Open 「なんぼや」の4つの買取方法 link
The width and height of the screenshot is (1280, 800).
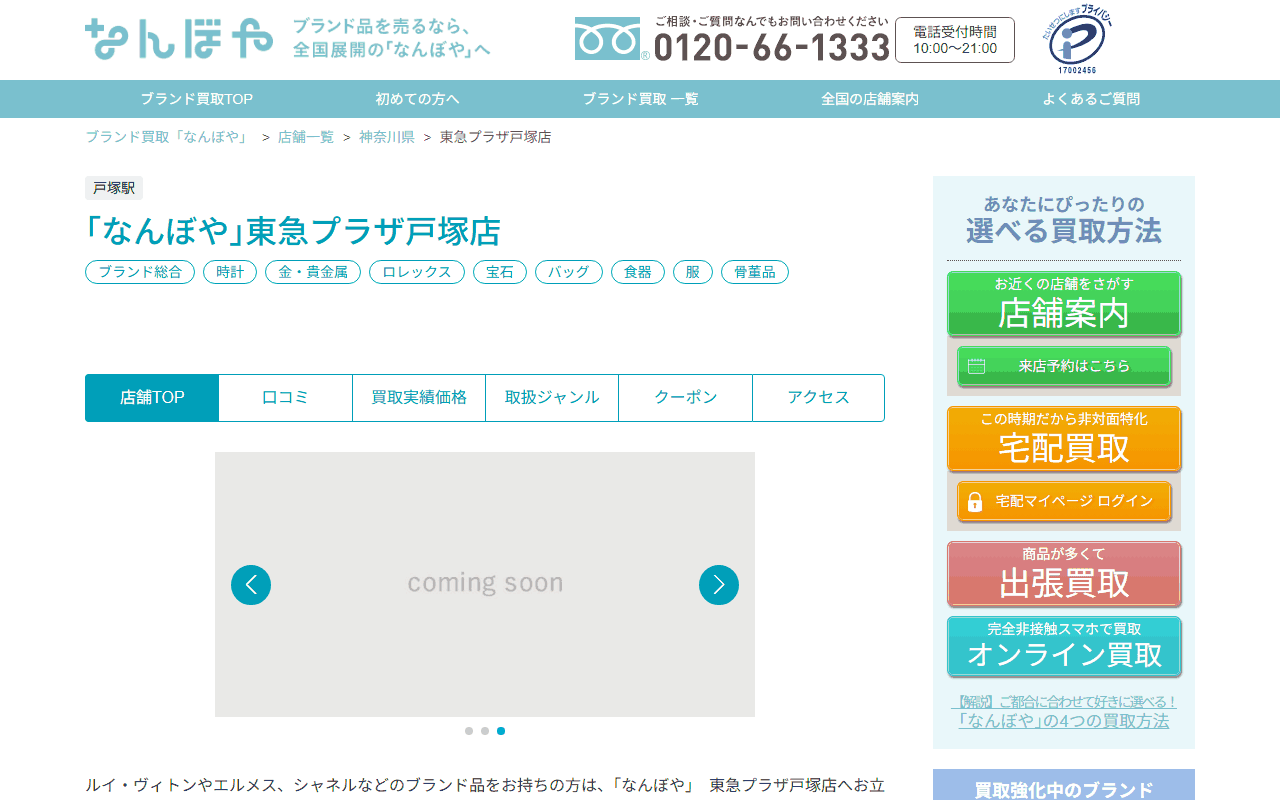click(x=1064, y=720)
